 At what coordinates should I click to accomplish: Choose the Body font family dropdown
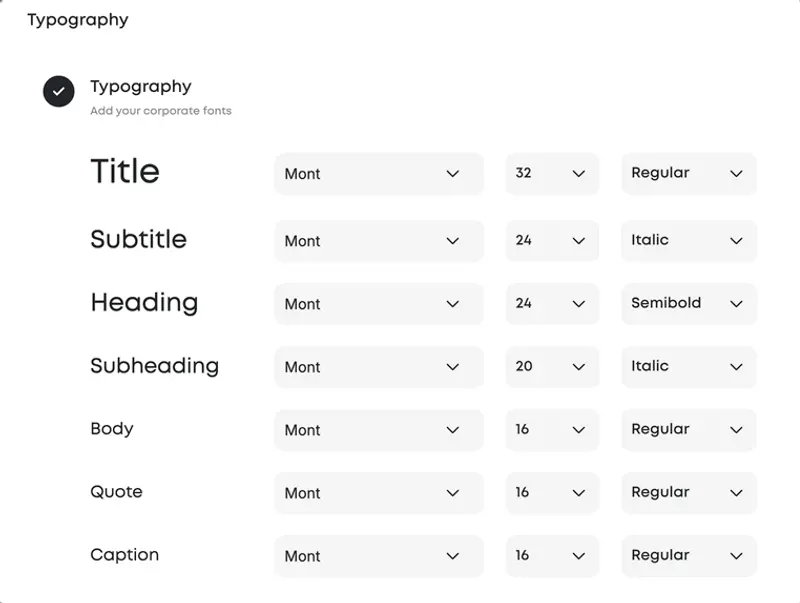click(378, 430)
